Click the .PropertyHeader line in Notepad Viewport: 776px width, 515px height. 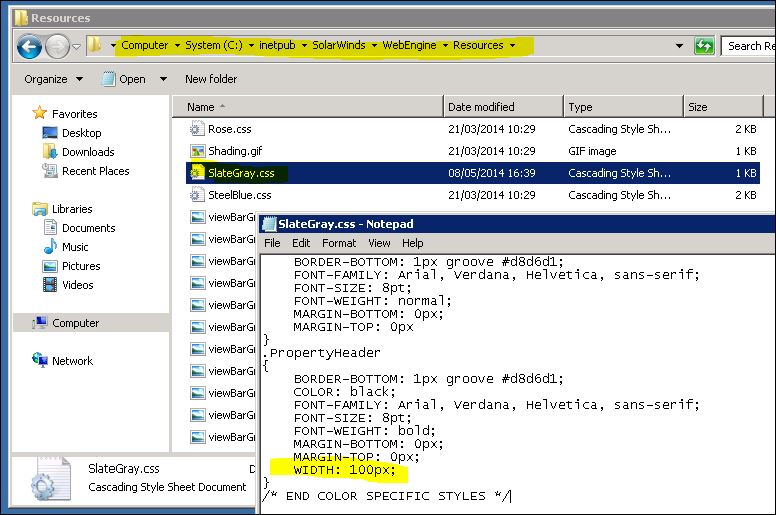coord(322,353)
